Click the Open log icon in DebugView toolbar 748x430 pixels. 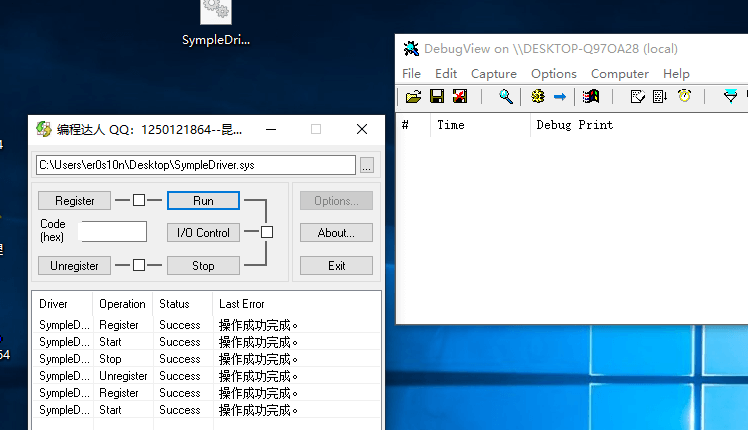pos(413,97)
